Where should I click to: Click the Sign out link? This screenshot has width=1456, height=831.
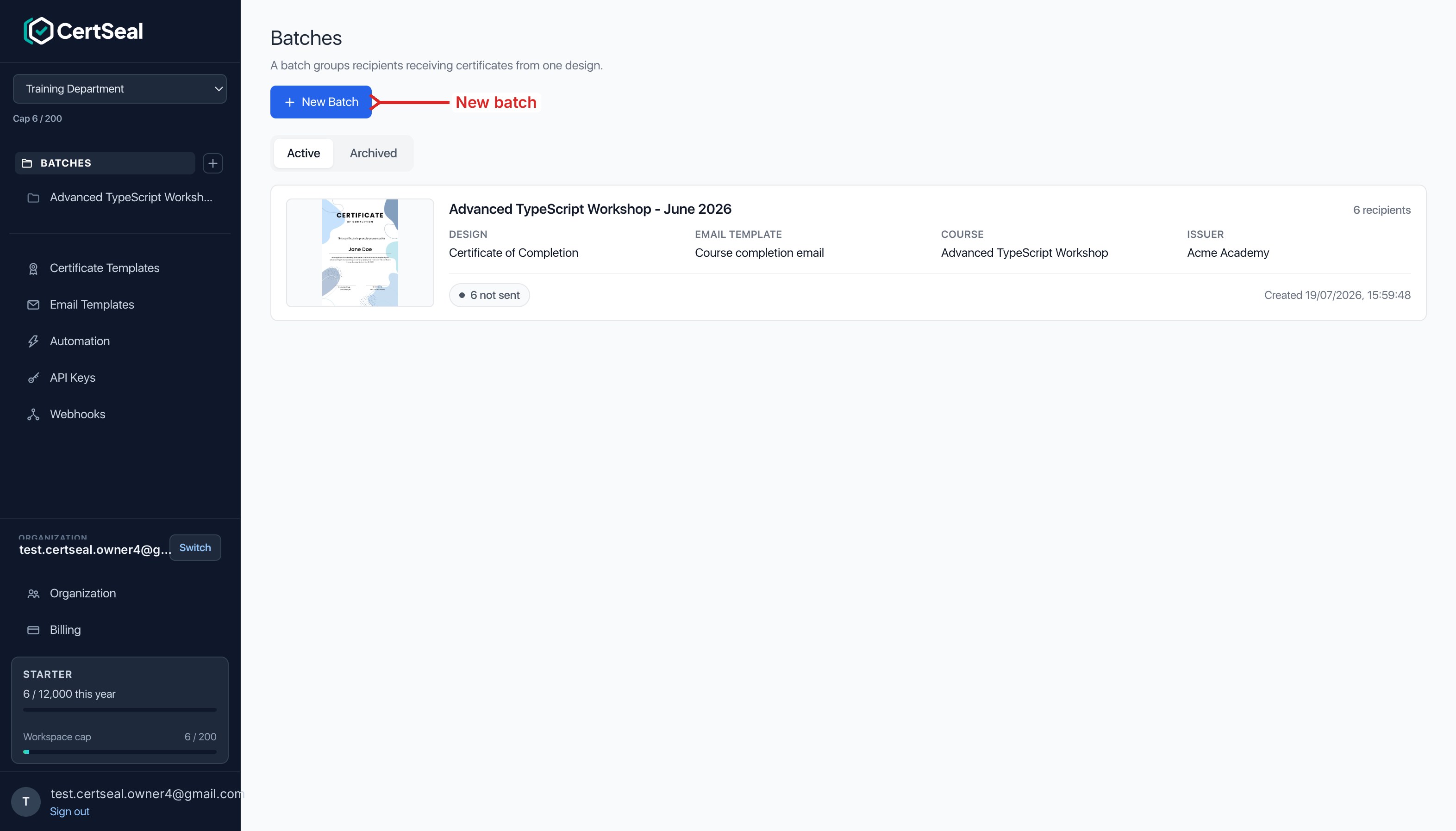pyautogui.click(x=69, y=812)
